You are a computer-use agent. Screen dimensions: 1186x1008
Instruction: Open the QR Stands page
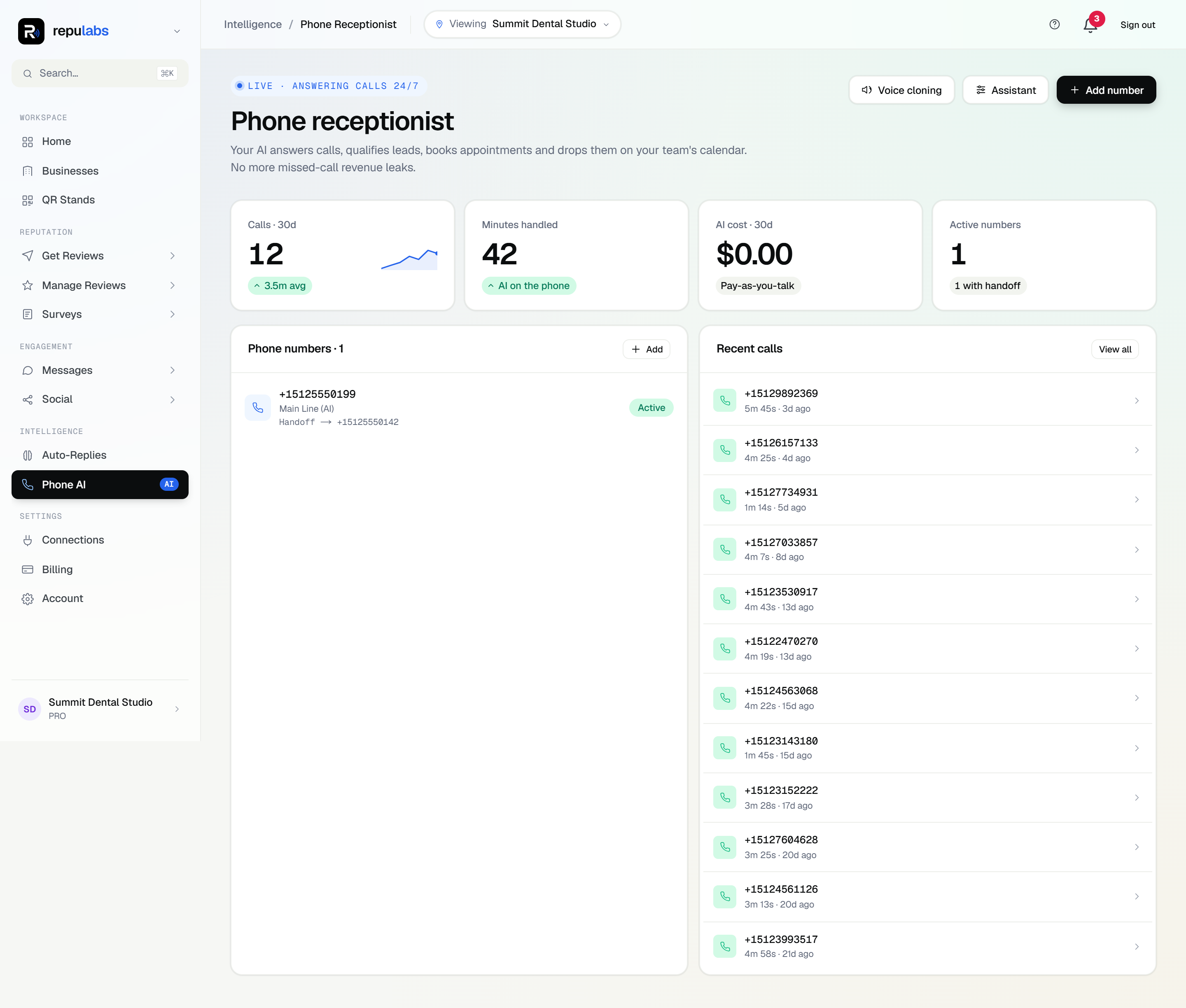(x=100, y=200)
